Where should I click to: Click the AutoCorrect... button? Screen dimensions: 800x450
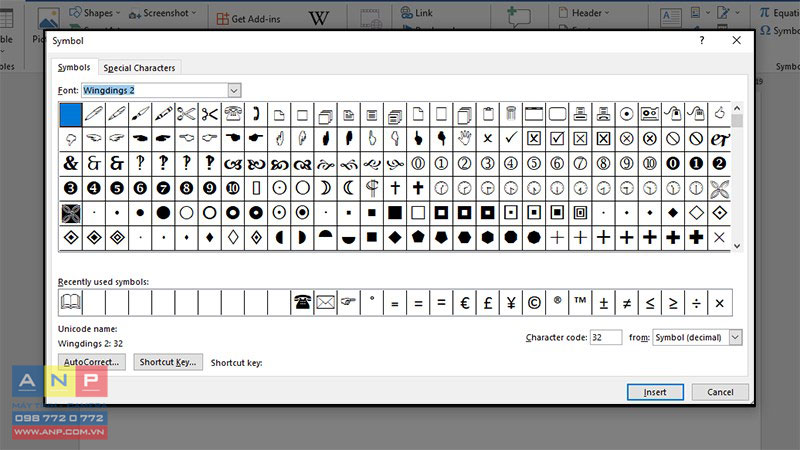[91, 362]
